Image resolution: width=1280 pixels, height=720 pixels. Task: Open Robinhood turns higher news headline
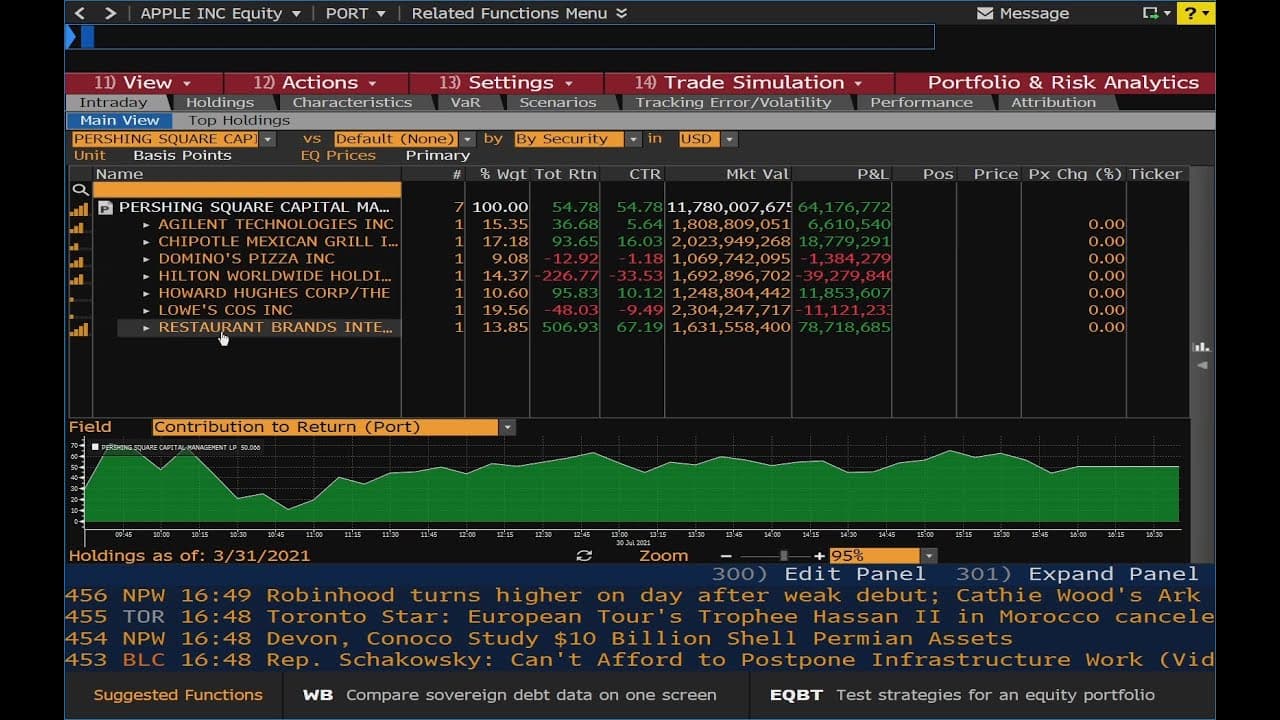click(x=640, y=595)
